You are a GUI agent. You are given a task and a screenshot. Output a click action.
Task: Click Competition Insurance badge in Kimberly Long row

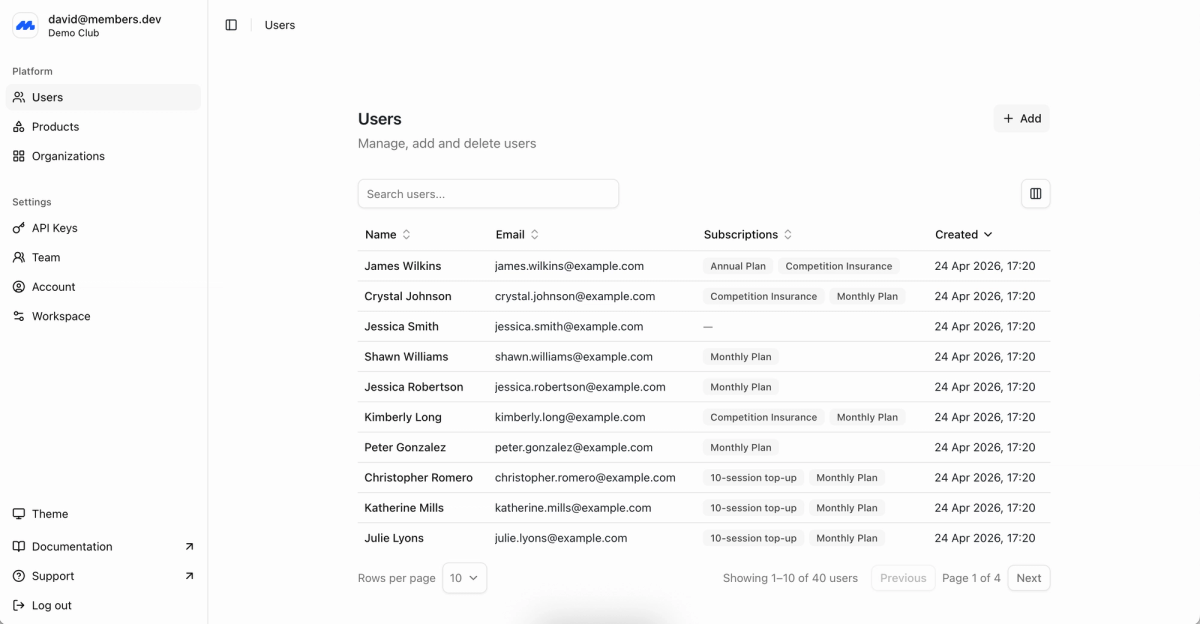pos(764,417)
